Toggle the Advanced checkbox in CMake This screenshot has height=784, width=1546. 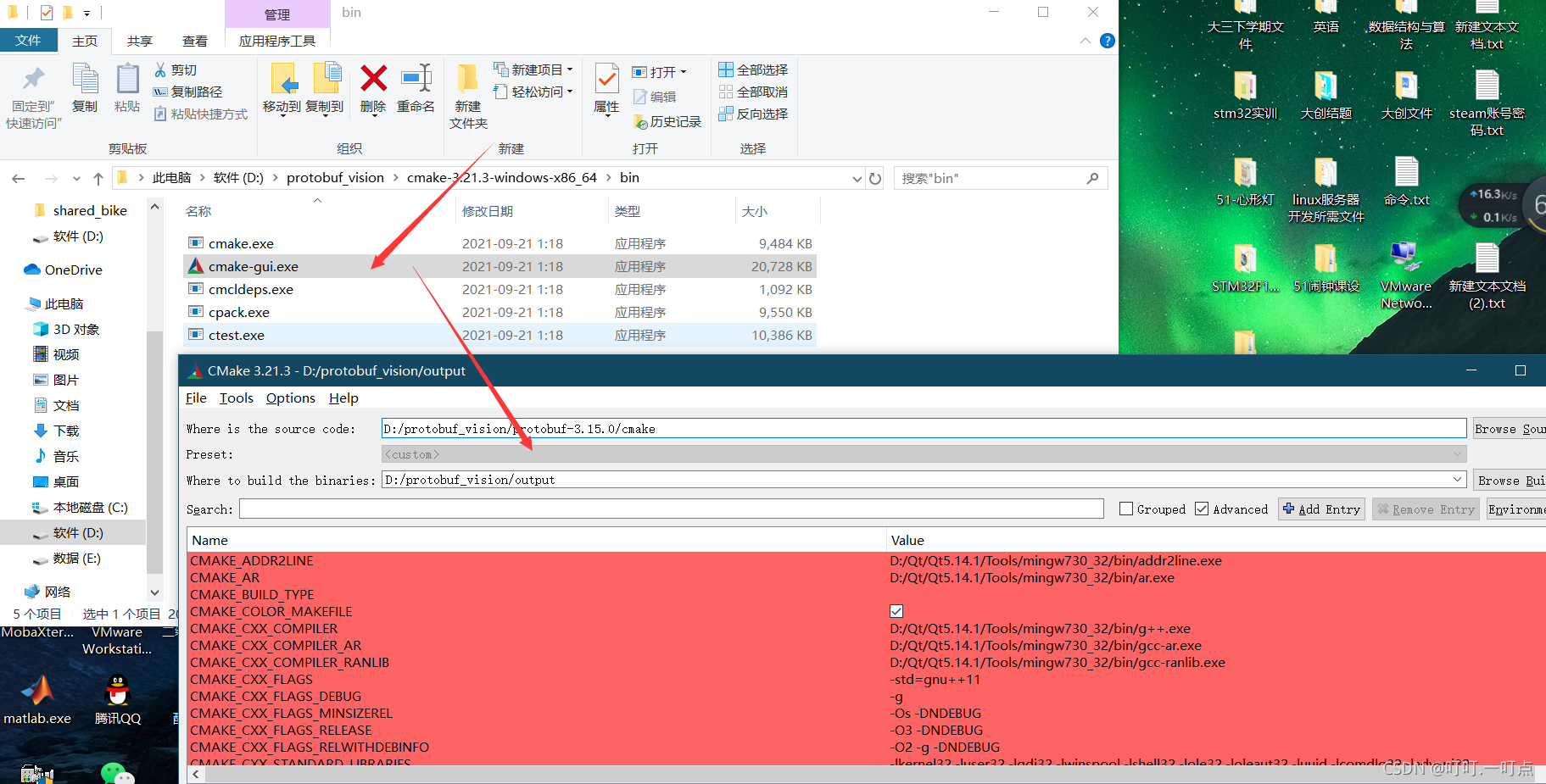[1202, 509]
